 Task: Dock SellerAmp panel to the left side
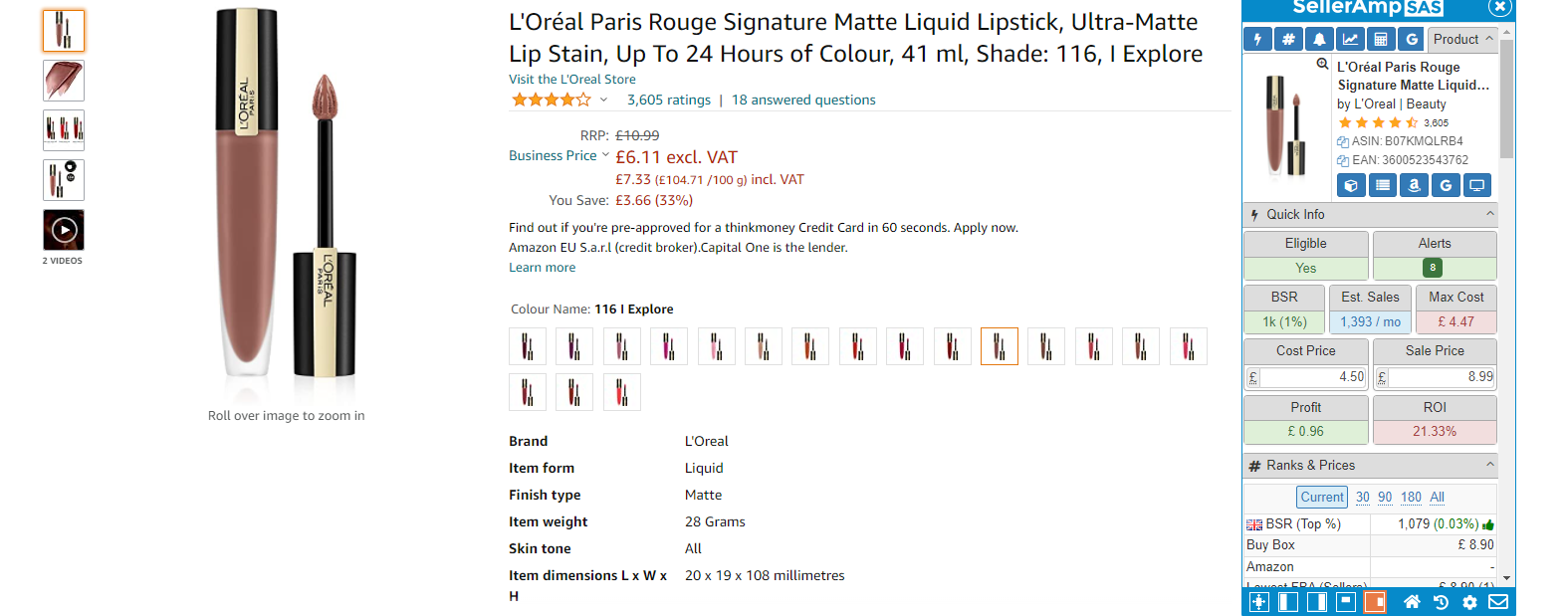[1288, 602]
